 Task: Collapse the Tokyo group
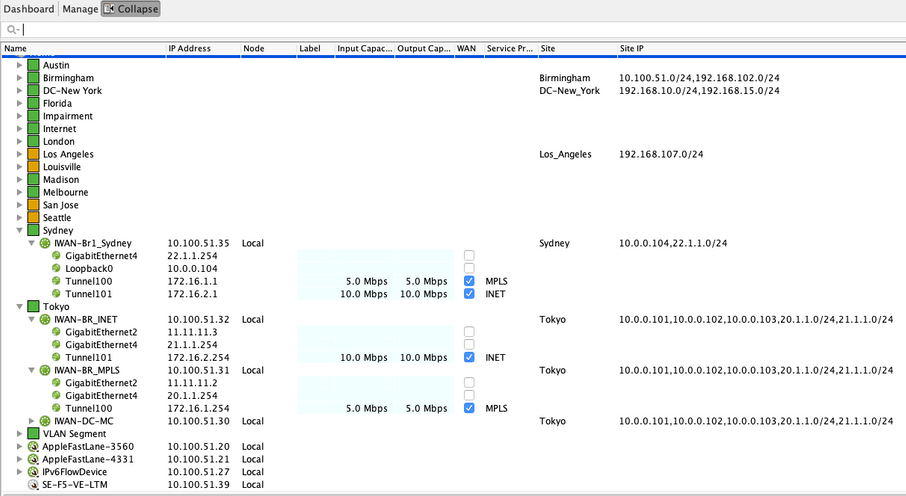20,307
